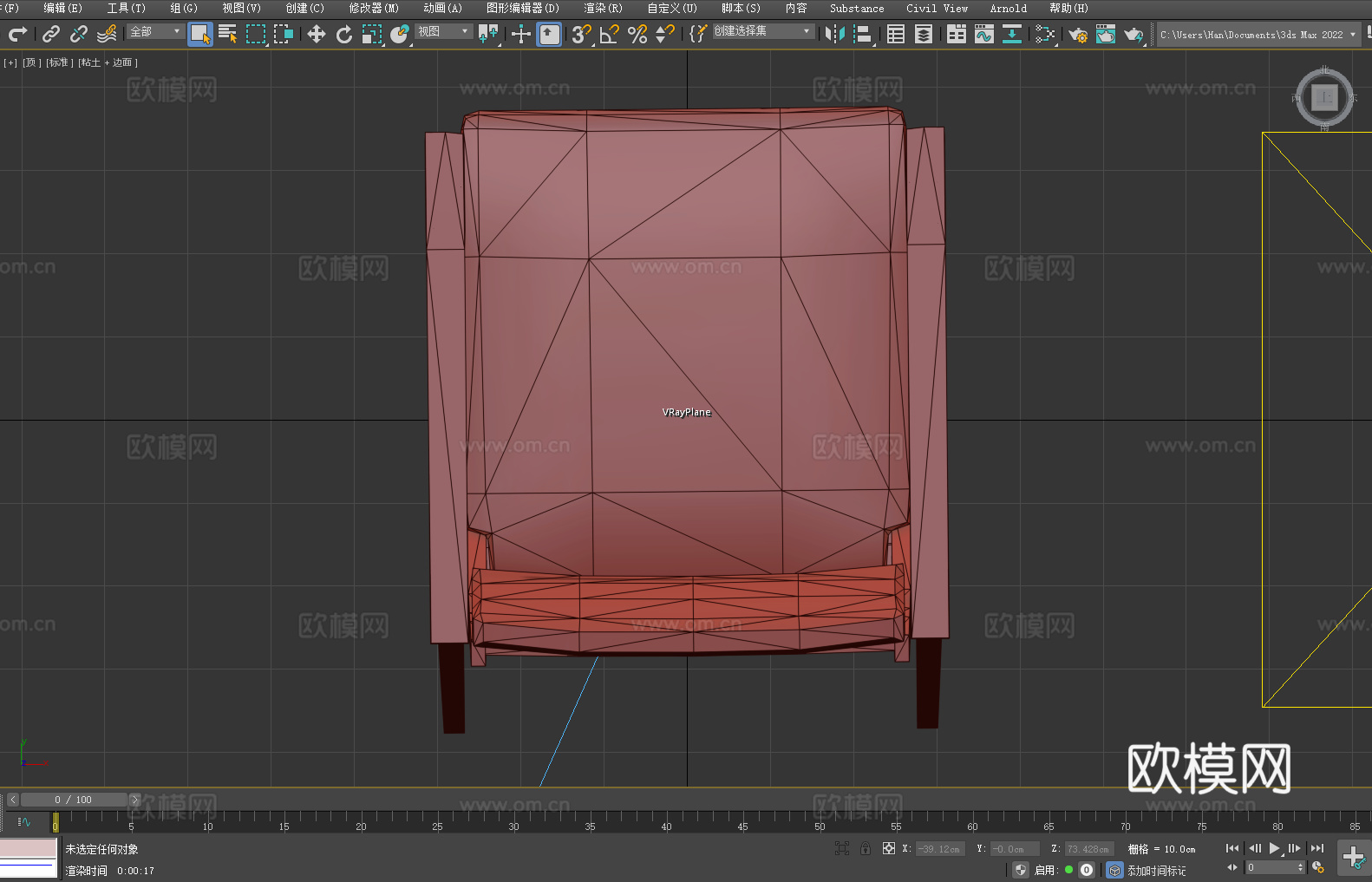Viewport: 1372px width, 882px height.
Task: Click the Redo arrow icon
Action: click(x=17, y=34)
